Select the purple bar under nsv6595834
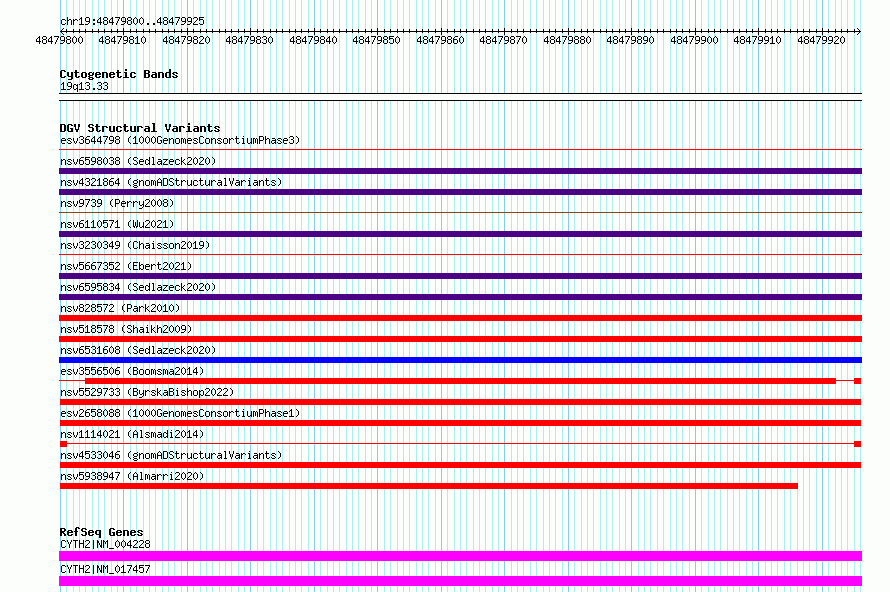The height and width of the screenshot is (592, 890). [x=460, y=297]
